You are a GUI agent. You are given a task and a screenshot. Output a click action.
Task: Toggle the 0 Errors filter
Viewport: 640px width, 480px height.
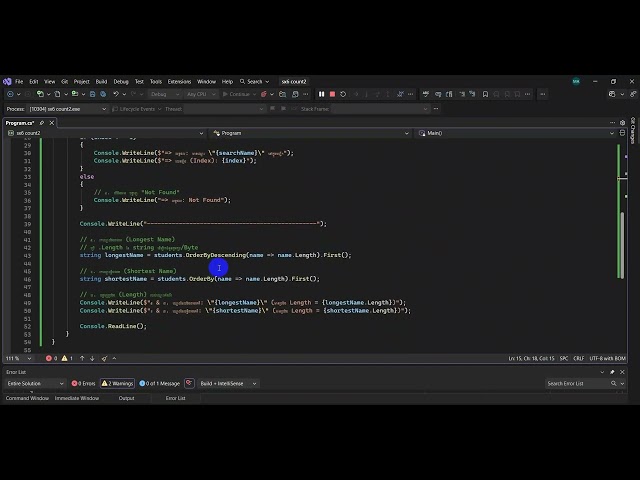pyautogui.click(x=83, y=384)
